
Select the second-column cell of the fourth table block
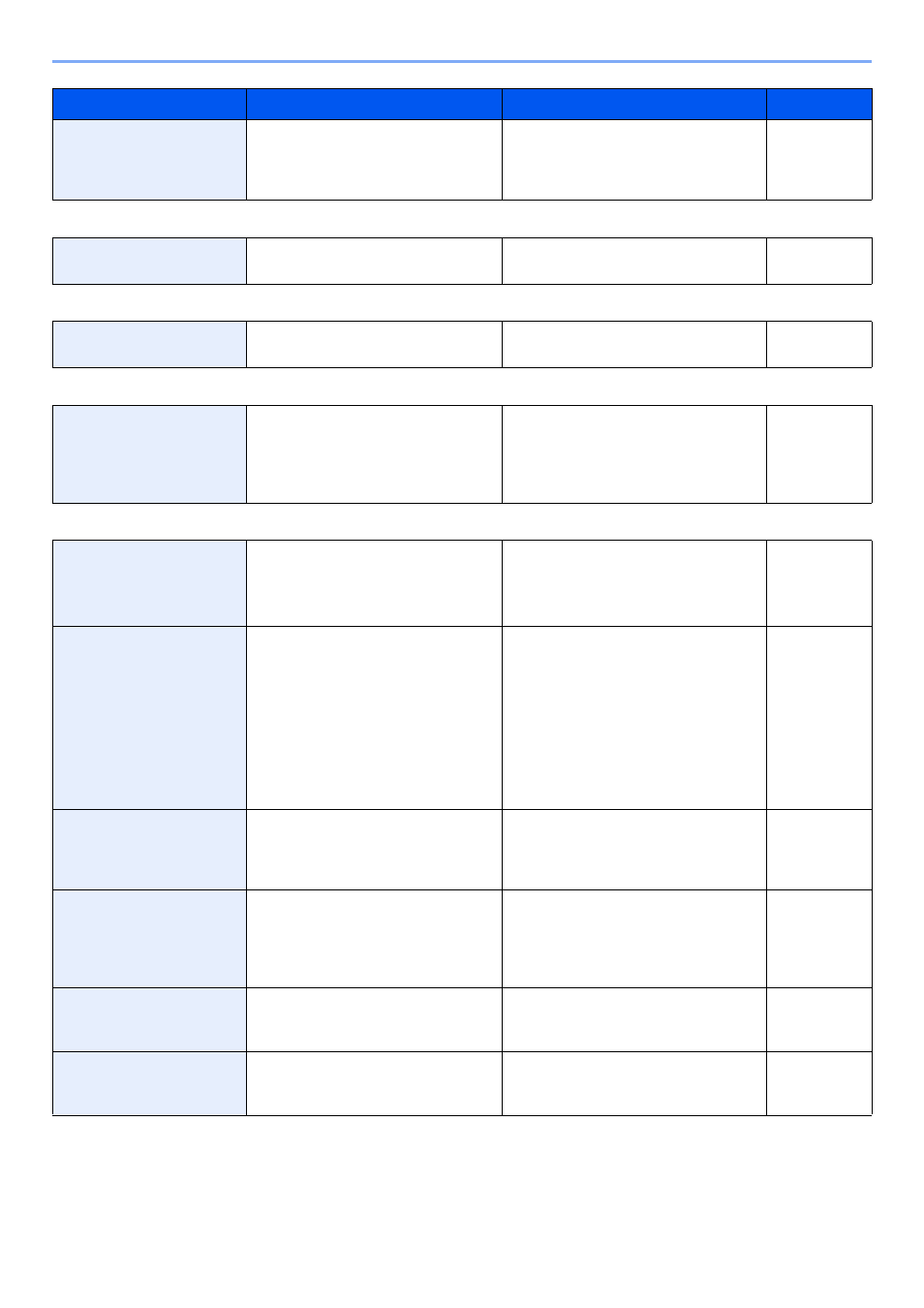(x=374, y=454)
